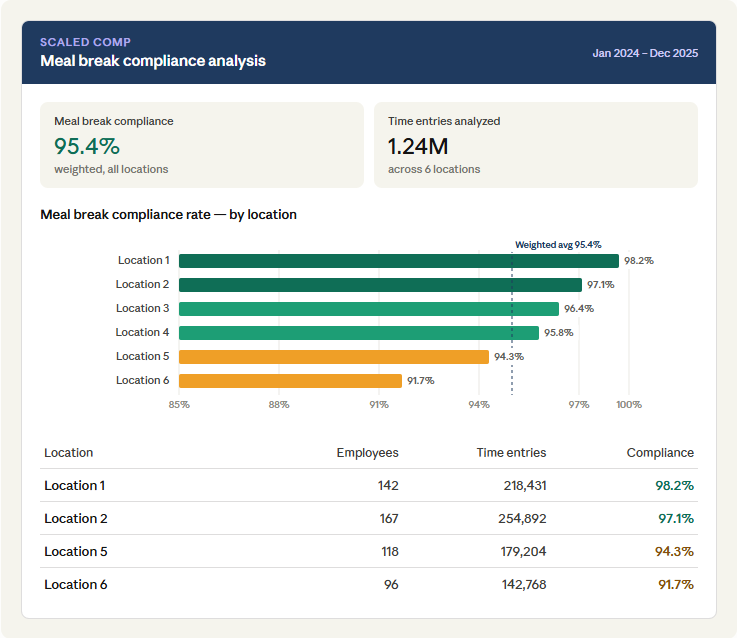Click employee count 118
Screen dimensions: 737x638
[x=390, y=551]
